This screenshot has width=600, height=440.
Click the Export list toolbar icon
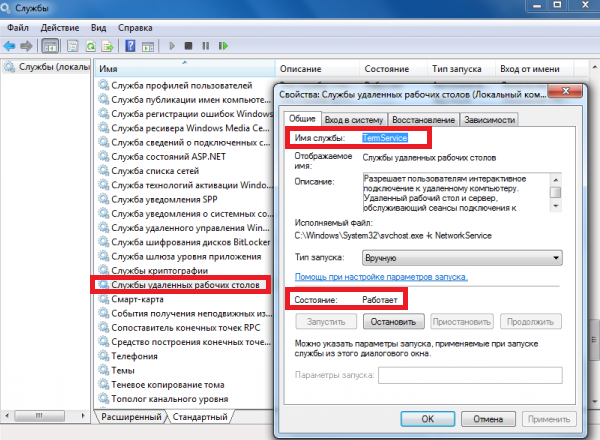[108, 46]
